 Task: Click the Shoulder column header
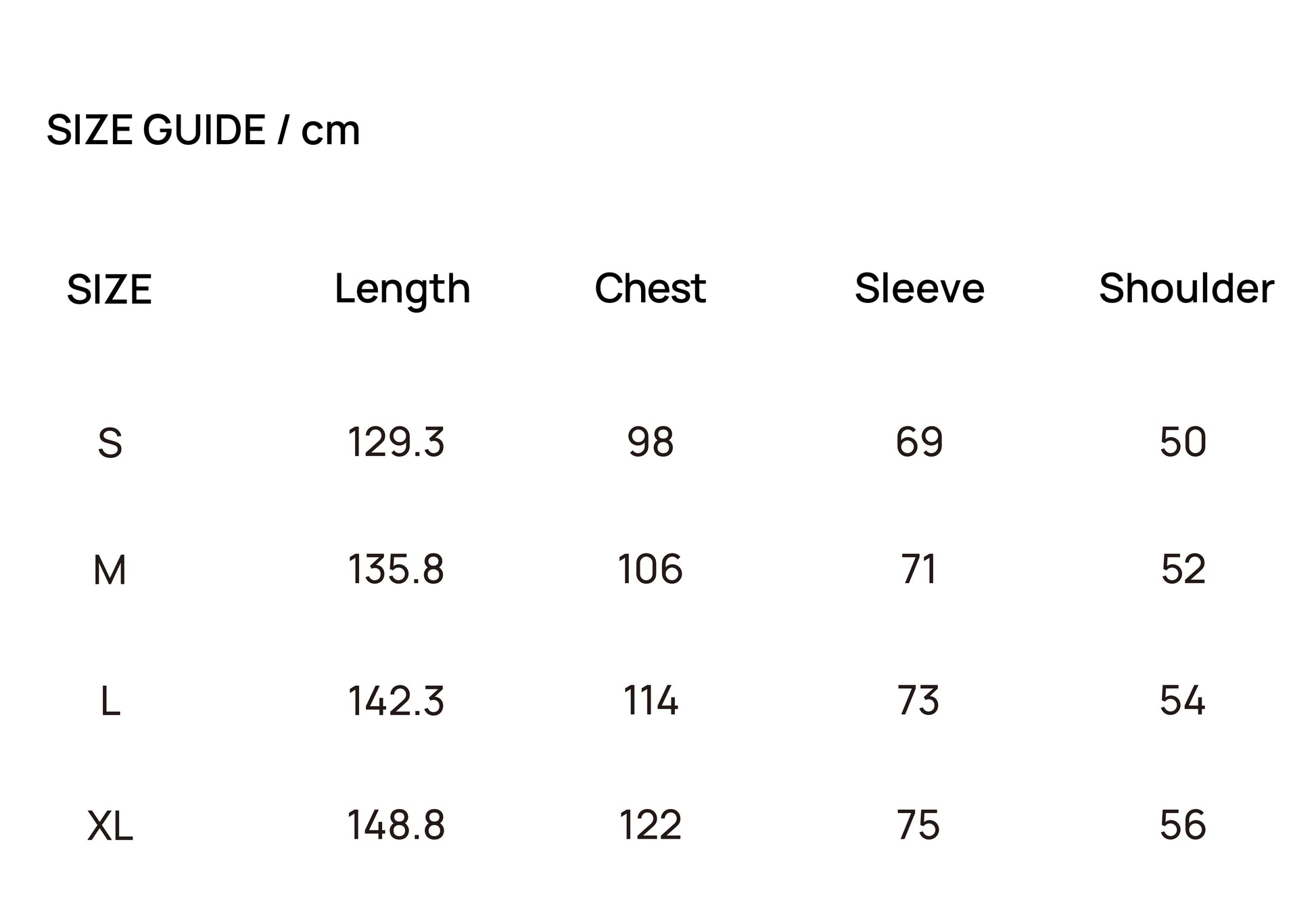1186,288
